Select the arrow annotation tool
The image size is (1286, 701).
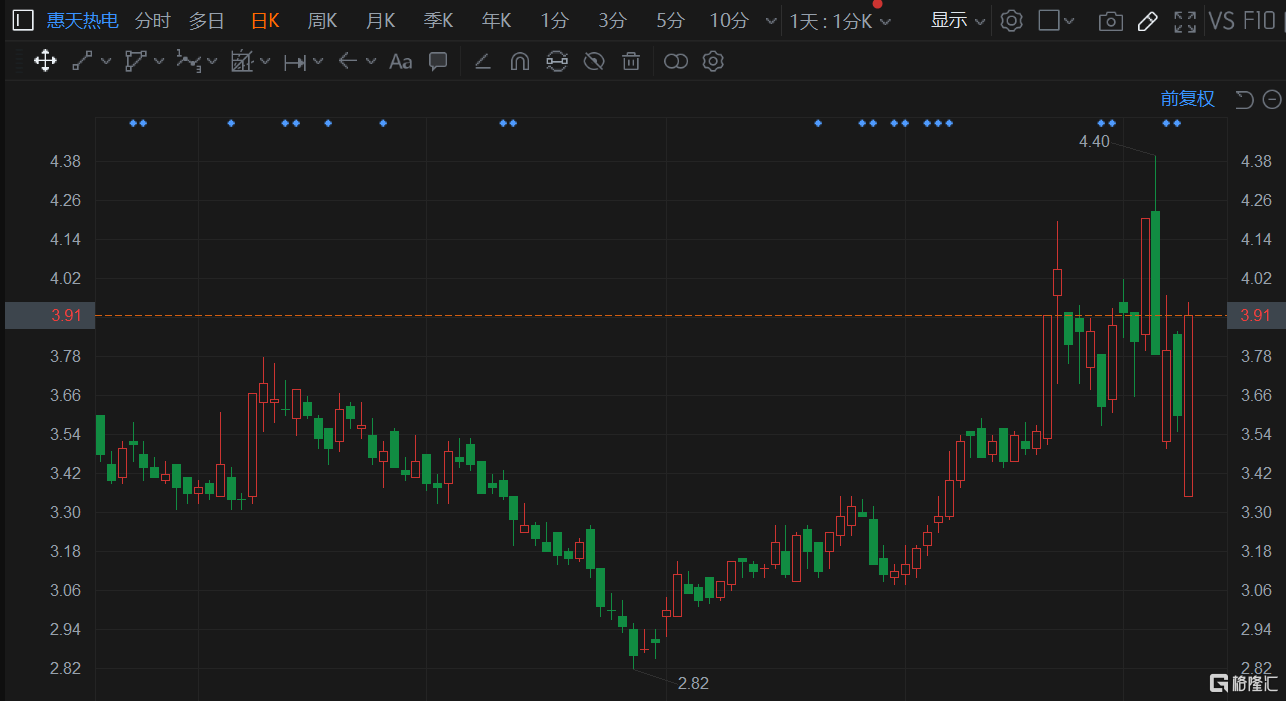click(348, 61)
